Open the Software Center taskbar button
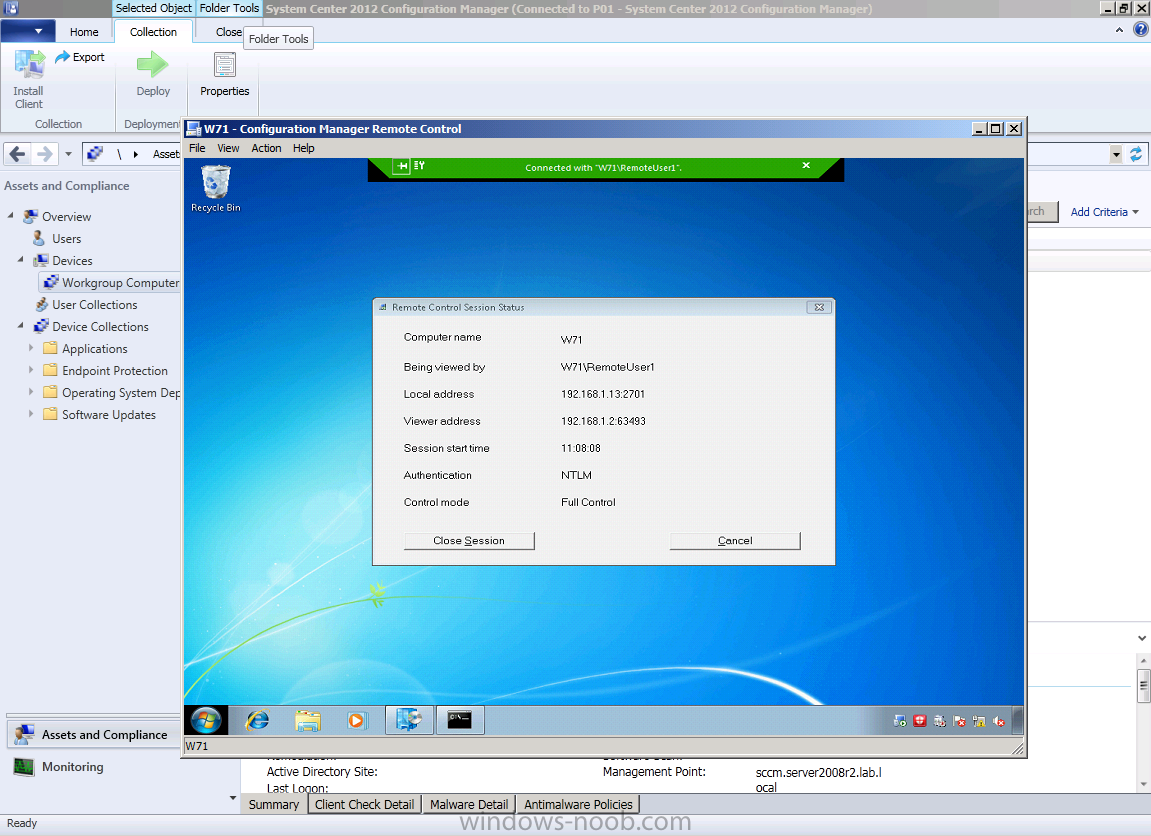 tap(409, 721)
